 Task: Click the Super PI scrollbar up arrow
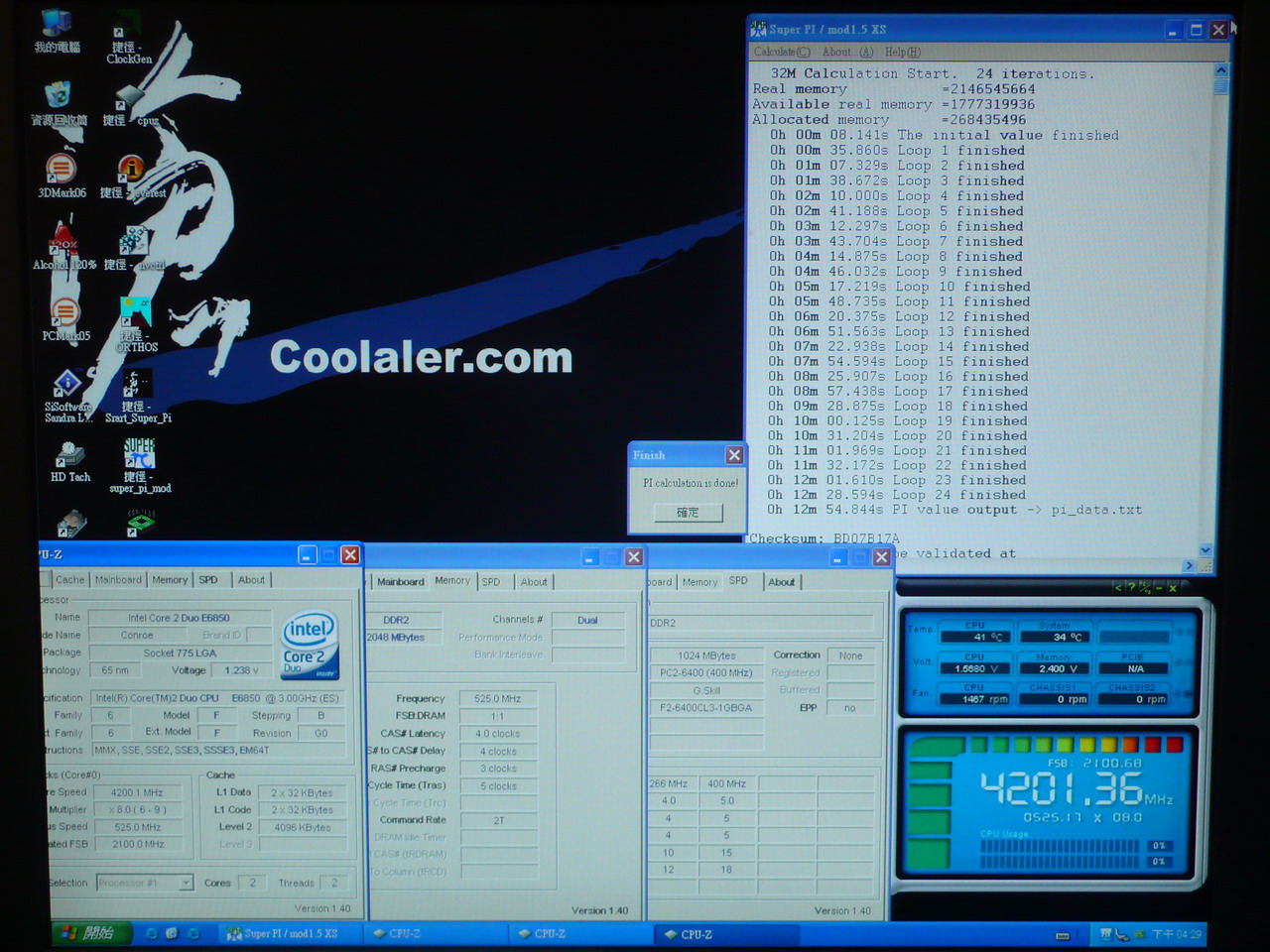tap(1220, 69)
